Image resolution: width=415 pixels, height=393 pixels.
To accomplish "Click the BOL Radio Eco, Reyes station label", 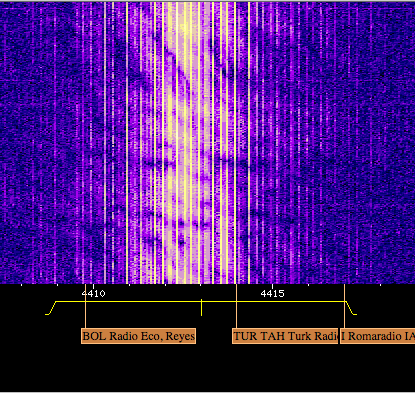I will [138, 336].
